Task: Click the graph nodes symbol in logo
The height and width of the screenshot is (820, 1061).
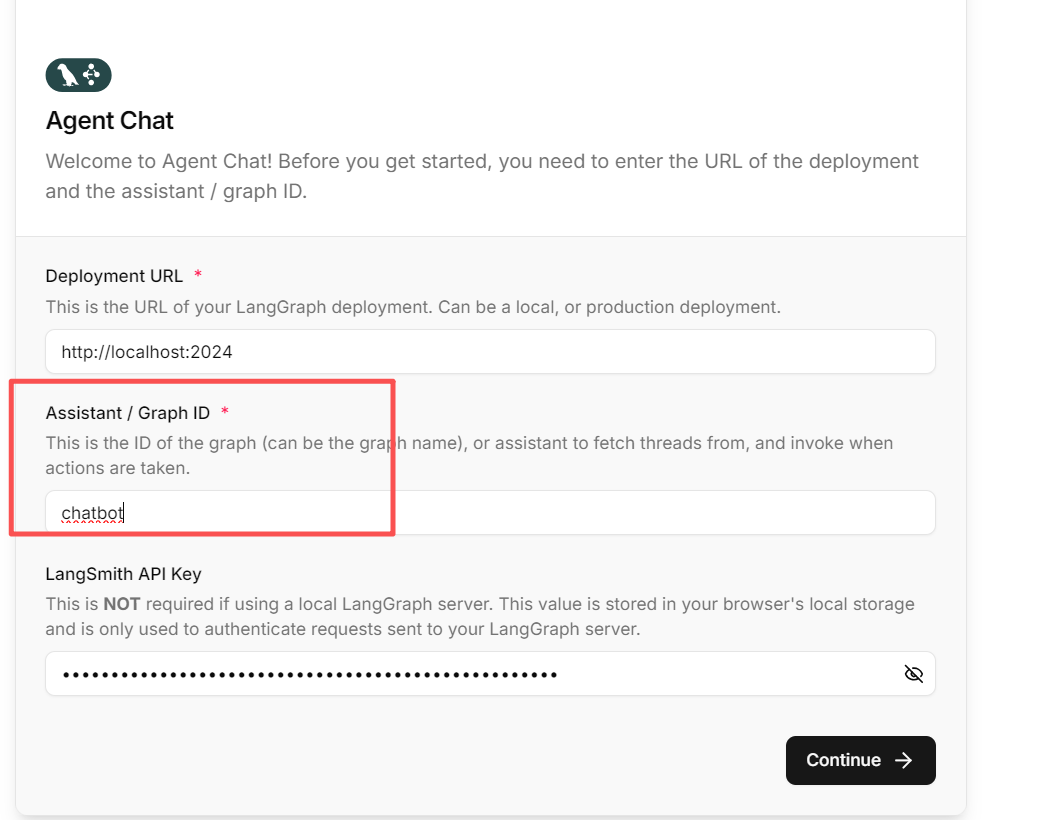Action: 92,75
